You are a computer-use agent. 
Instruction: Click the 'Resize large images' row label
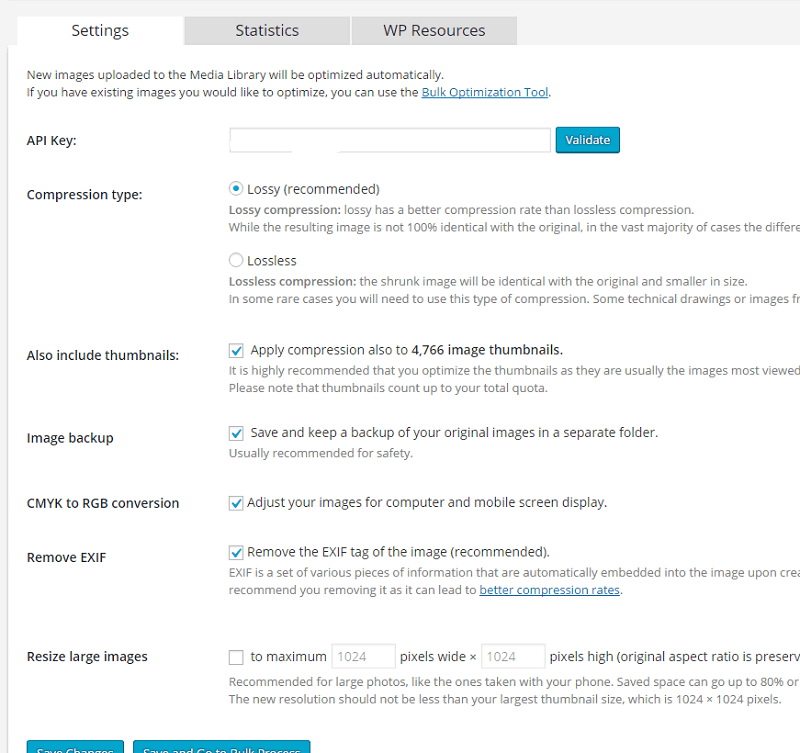(x=87, y=657)
